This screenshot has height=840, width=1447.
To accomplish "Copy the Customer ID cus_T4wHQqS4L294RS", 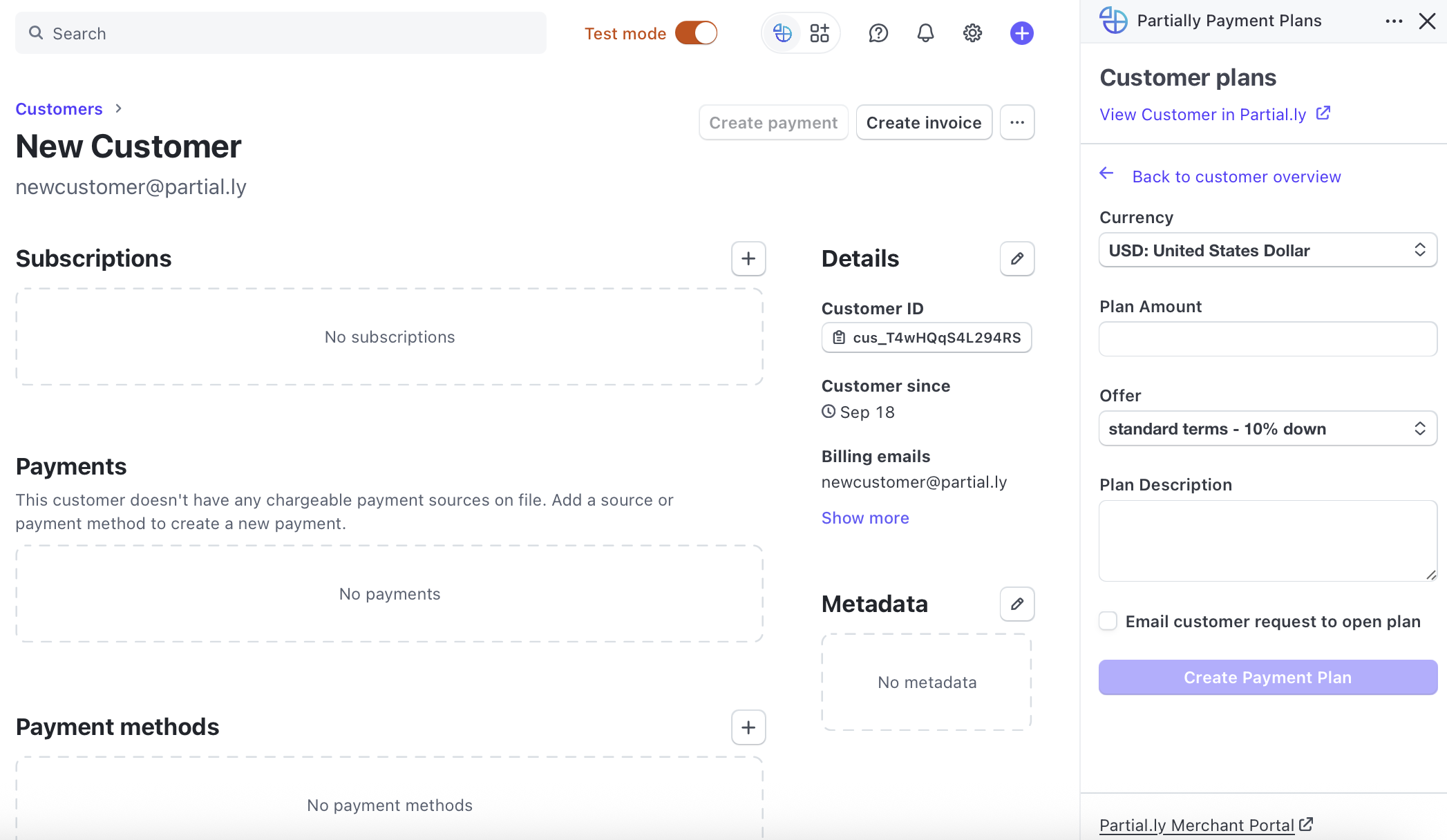I will tap(926, 338).
